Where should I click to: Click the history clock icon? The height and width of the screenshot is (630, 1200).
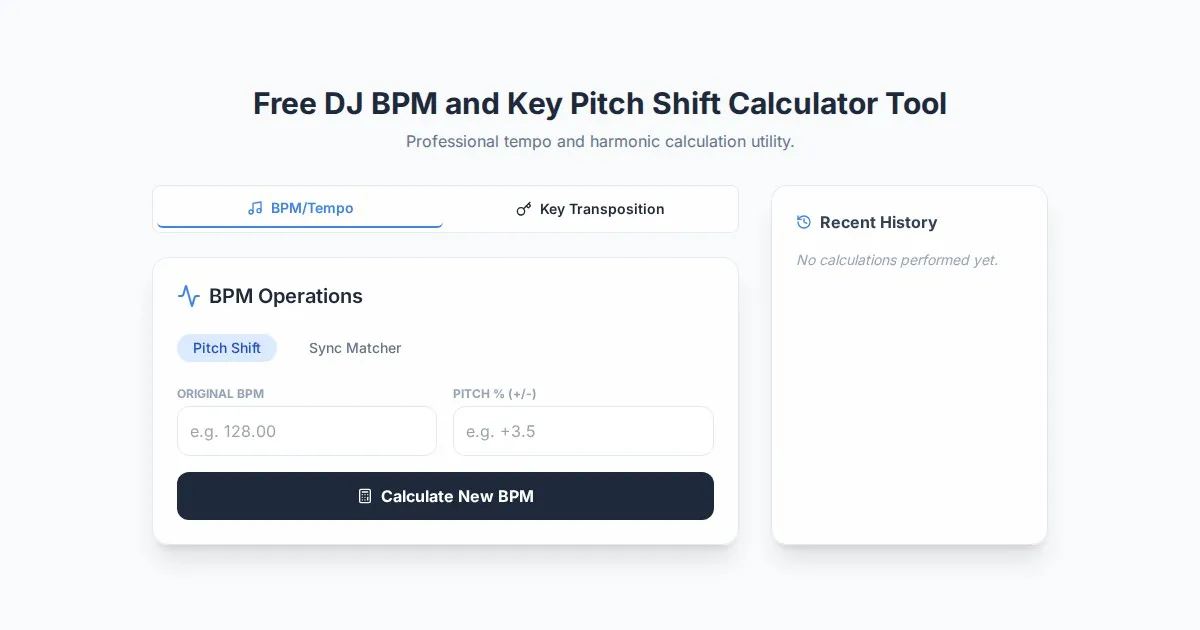click(x=804, y=222)
